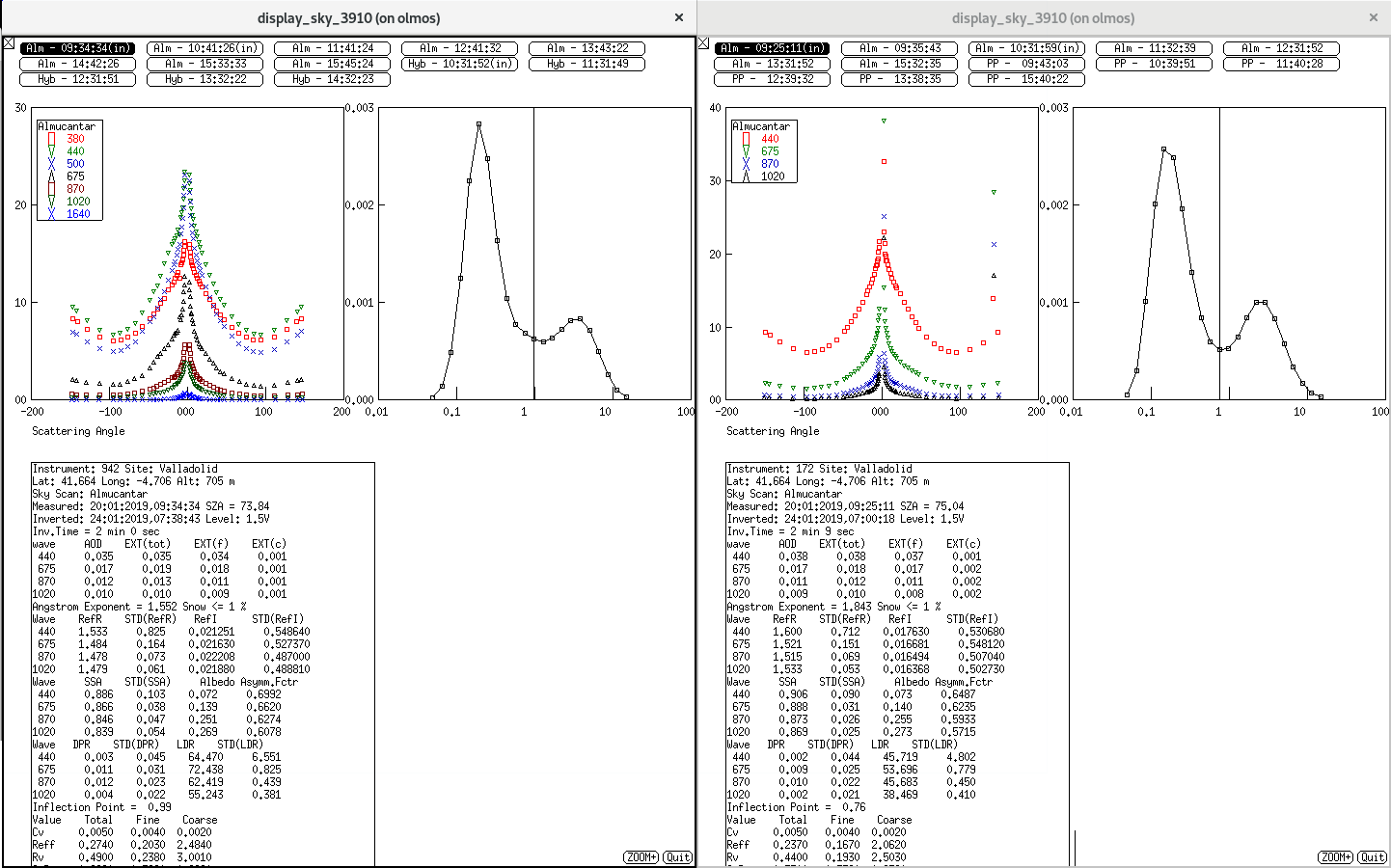
Task: Click Quit in the Instrument 172 window
Action: [x=1373, y=857]
